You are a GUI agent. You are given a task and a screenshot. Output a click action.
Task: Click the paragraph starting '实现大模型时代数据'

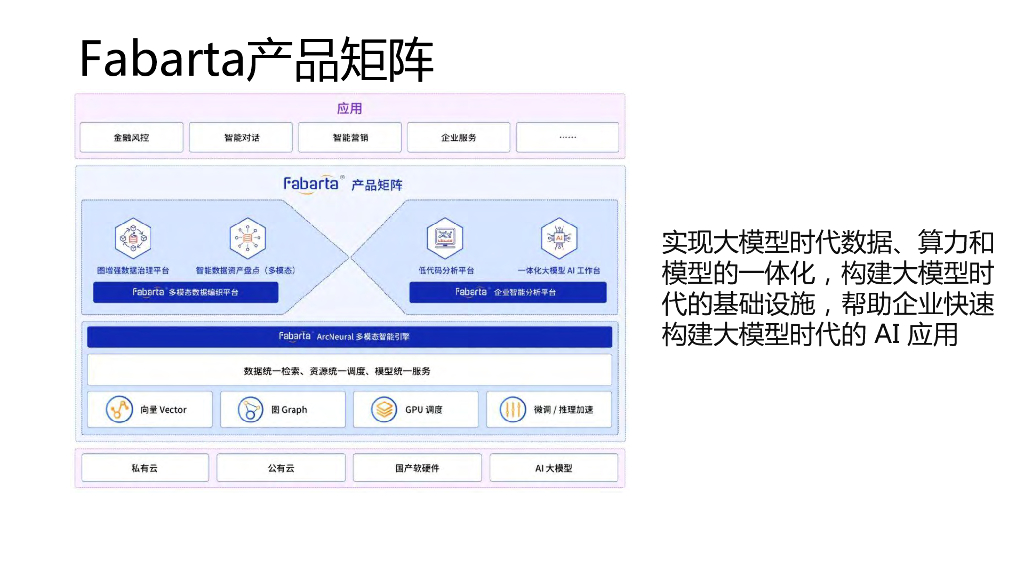pyautogui.click(x=827, y=288)
